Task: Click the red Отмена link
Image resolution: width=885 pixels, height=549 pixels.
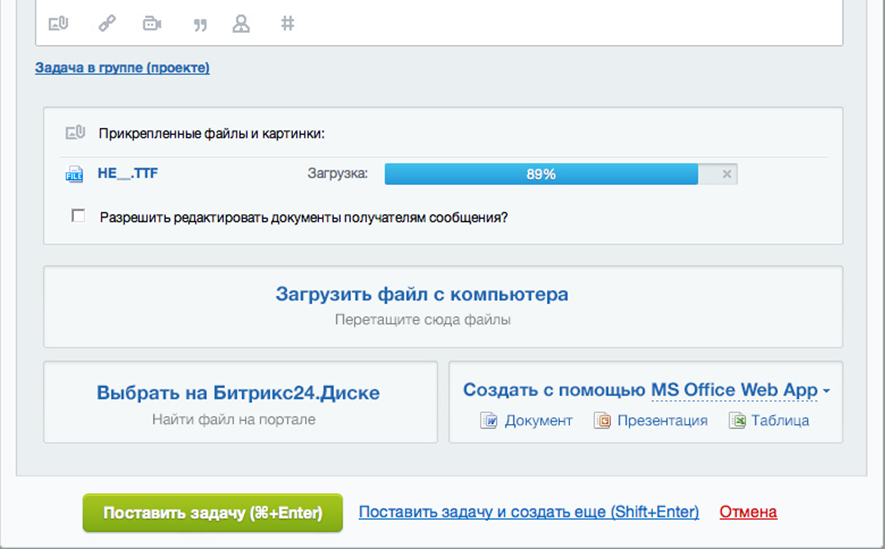Action: 748,512
